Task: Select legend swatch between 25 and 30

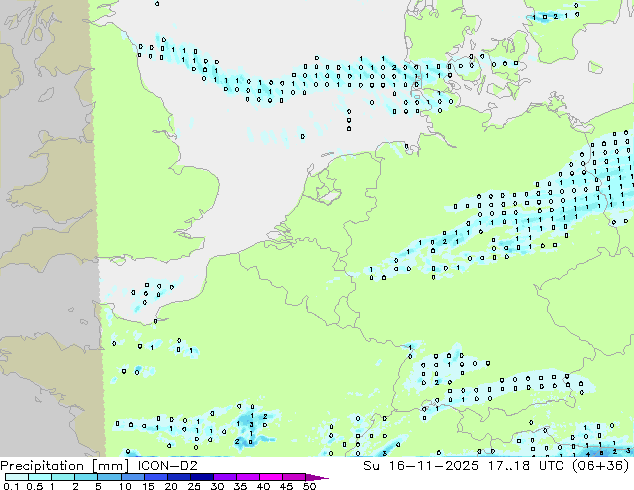Action: pos(201,477)
